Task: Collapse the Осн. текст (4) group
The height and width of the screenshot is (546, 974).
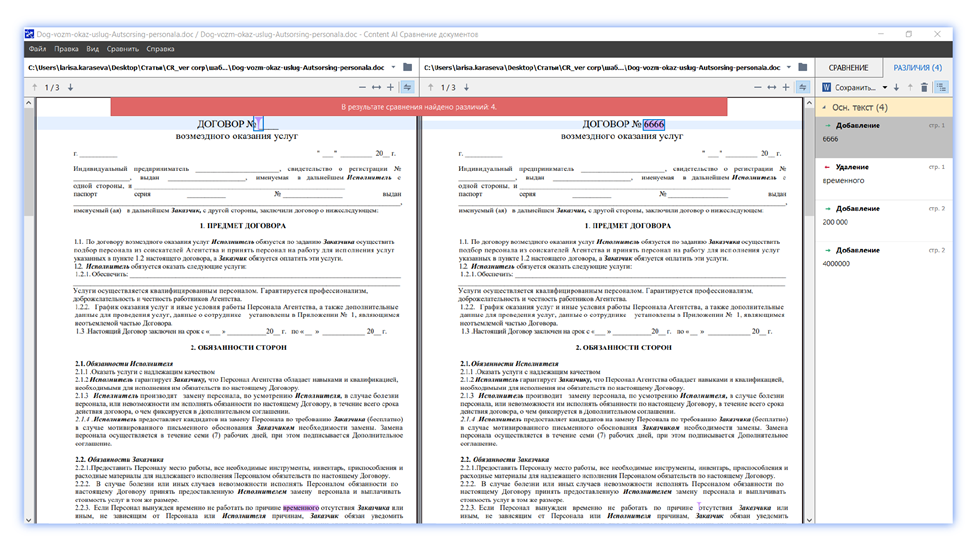Action: (x=824, y=107)
